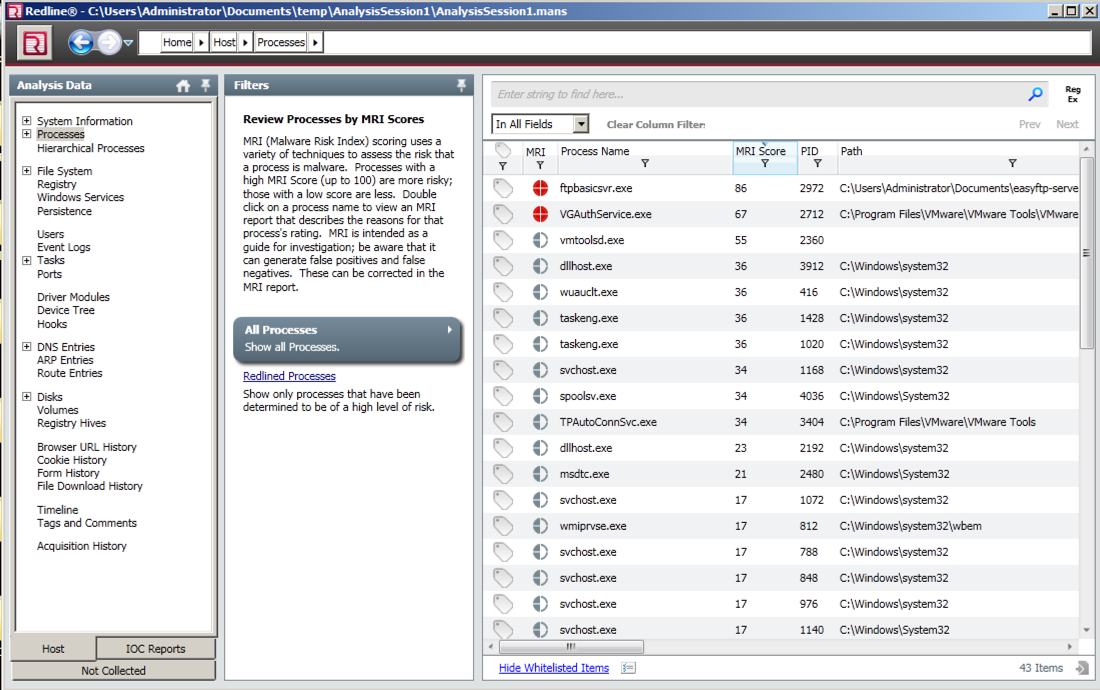Image resolution: width=1100 pixels, height=690 pixels.
Task: Open the arrow after Processes breadcrumb
Action: 315,42
